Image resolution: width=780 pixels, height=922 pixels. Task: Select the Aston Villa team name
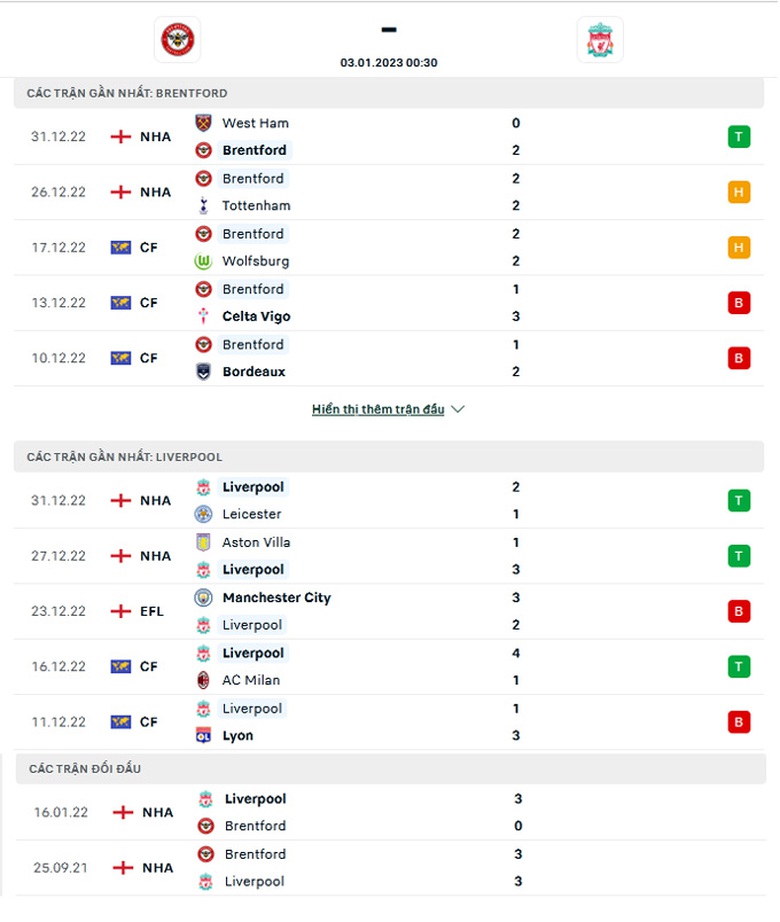256,542
